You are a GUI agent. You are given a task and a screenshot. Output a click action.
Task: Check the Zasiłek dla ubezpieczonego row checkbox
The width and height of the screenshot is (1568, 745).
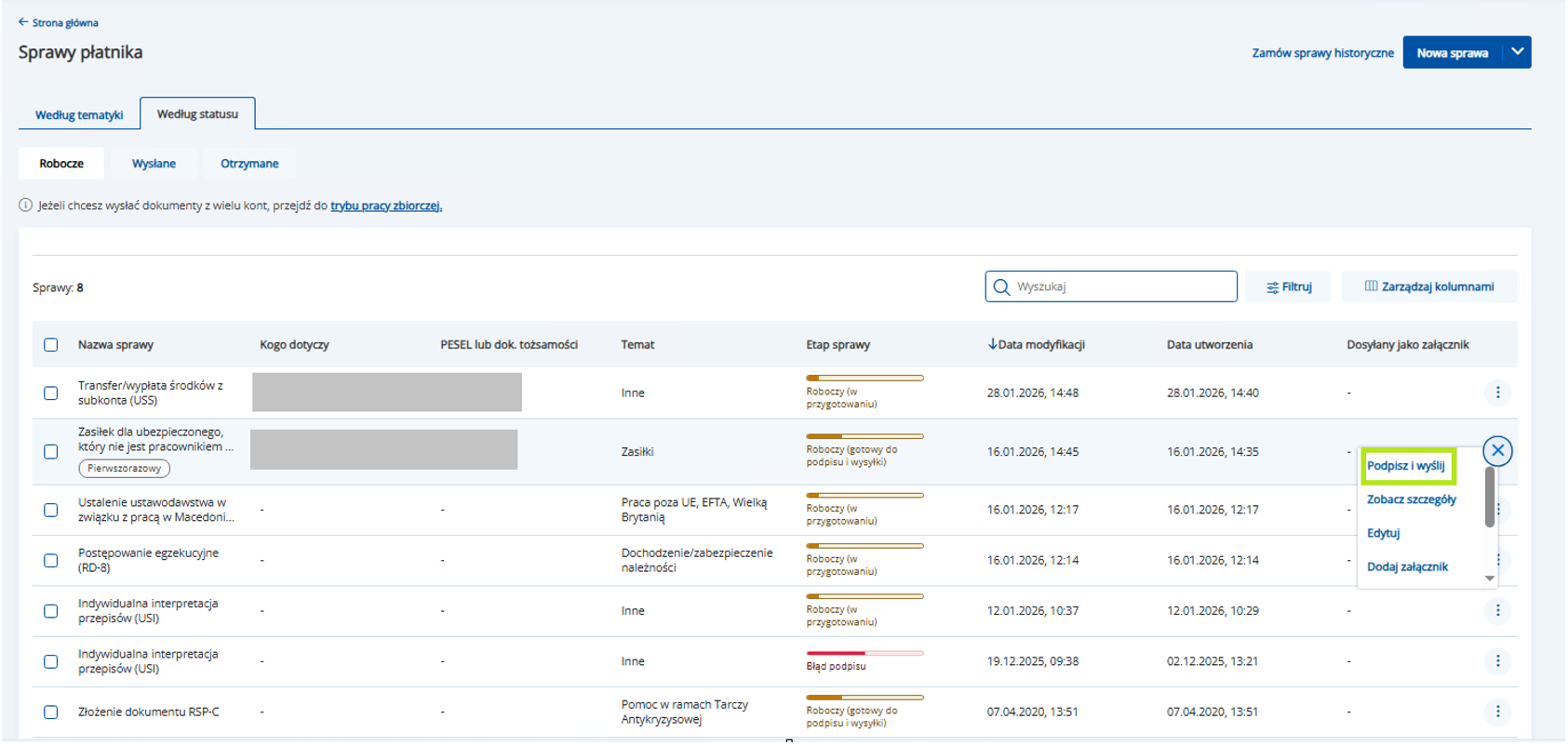pos(51,452)
